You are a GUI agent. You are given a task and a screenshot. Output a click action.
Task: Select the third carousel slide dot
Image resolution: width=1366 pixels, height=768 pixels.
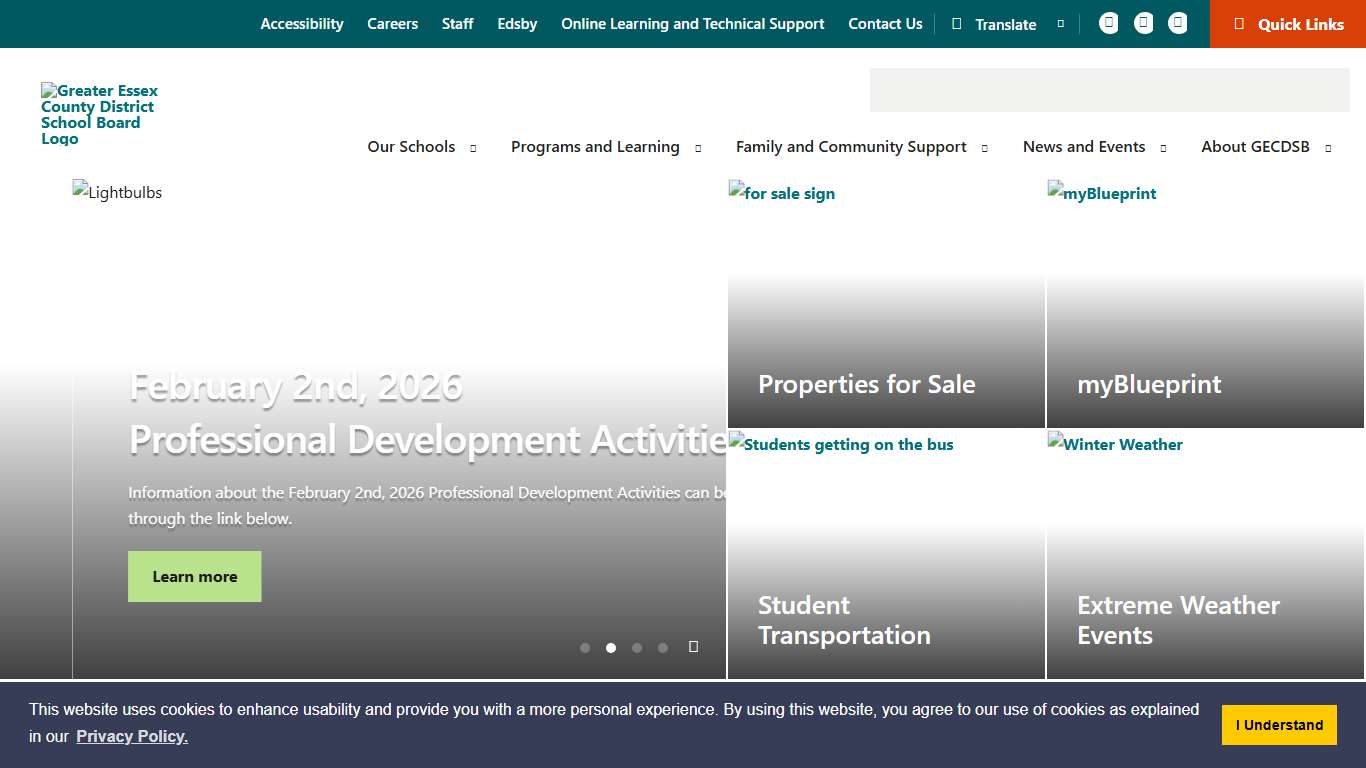coord(637,648)
